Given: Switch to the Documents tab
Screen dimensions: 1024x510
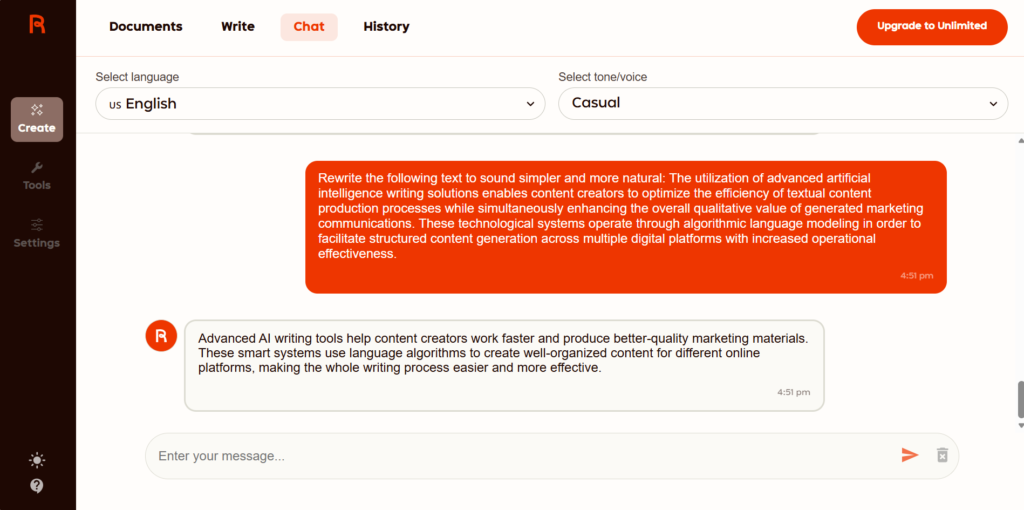Looking at the screenshot, I should click(x=146, y=27).
